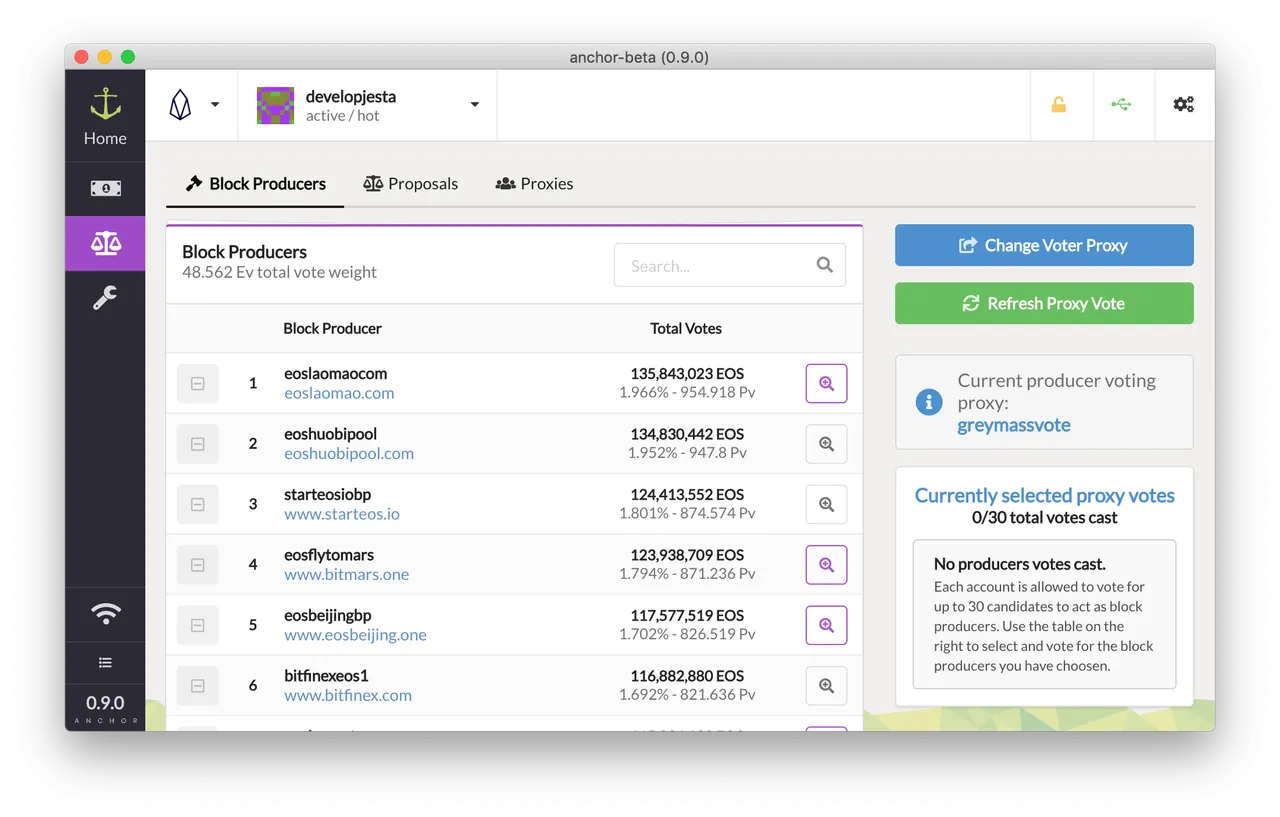Toggle vote checkbox for eosbeijingbp
Image resolution: width=1280 pixels, height=817 pixels.
coord(198,625)
